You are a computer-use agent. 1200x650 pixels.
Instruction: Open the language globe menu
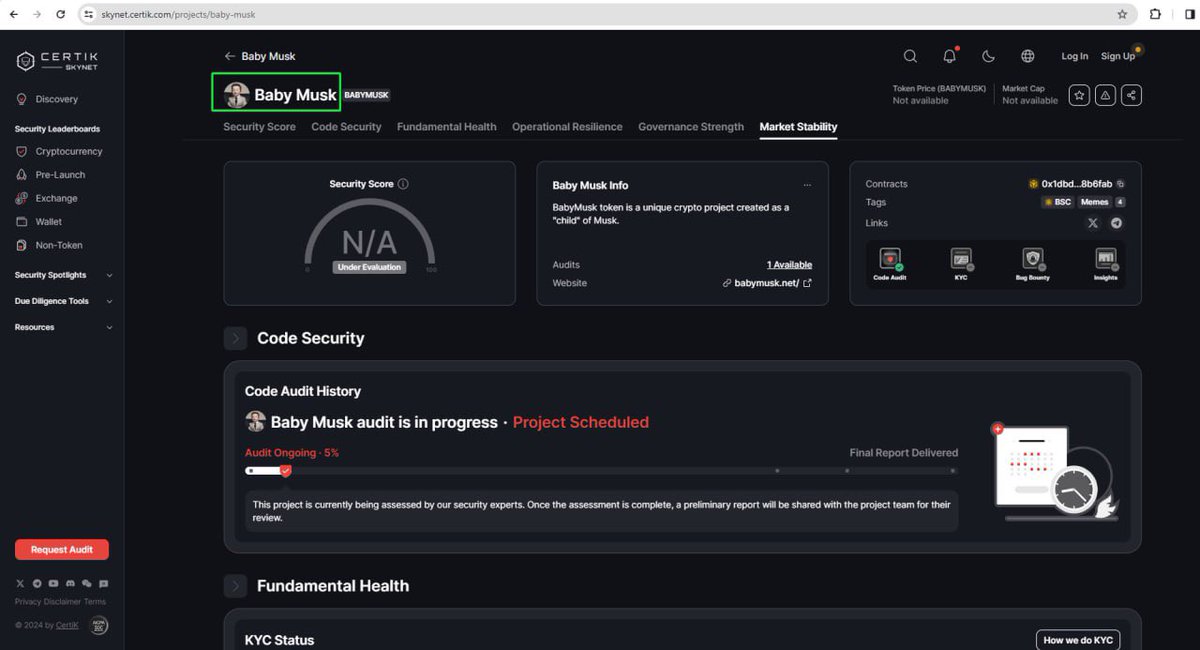[x=1028, y=56]
